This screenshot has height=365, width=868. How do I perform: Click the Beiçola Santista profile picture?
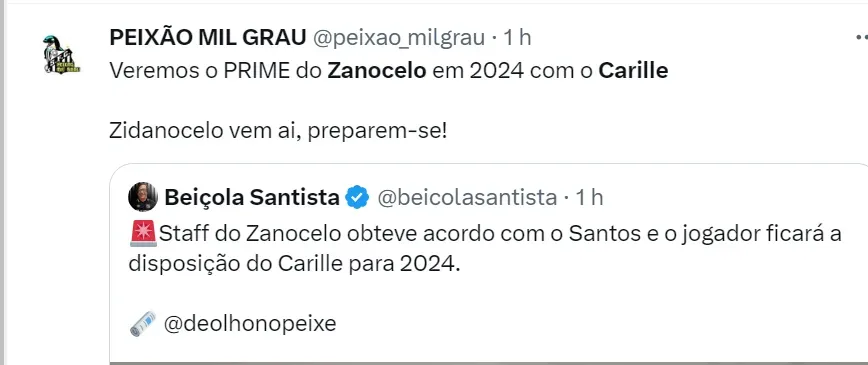click(143, 197)
